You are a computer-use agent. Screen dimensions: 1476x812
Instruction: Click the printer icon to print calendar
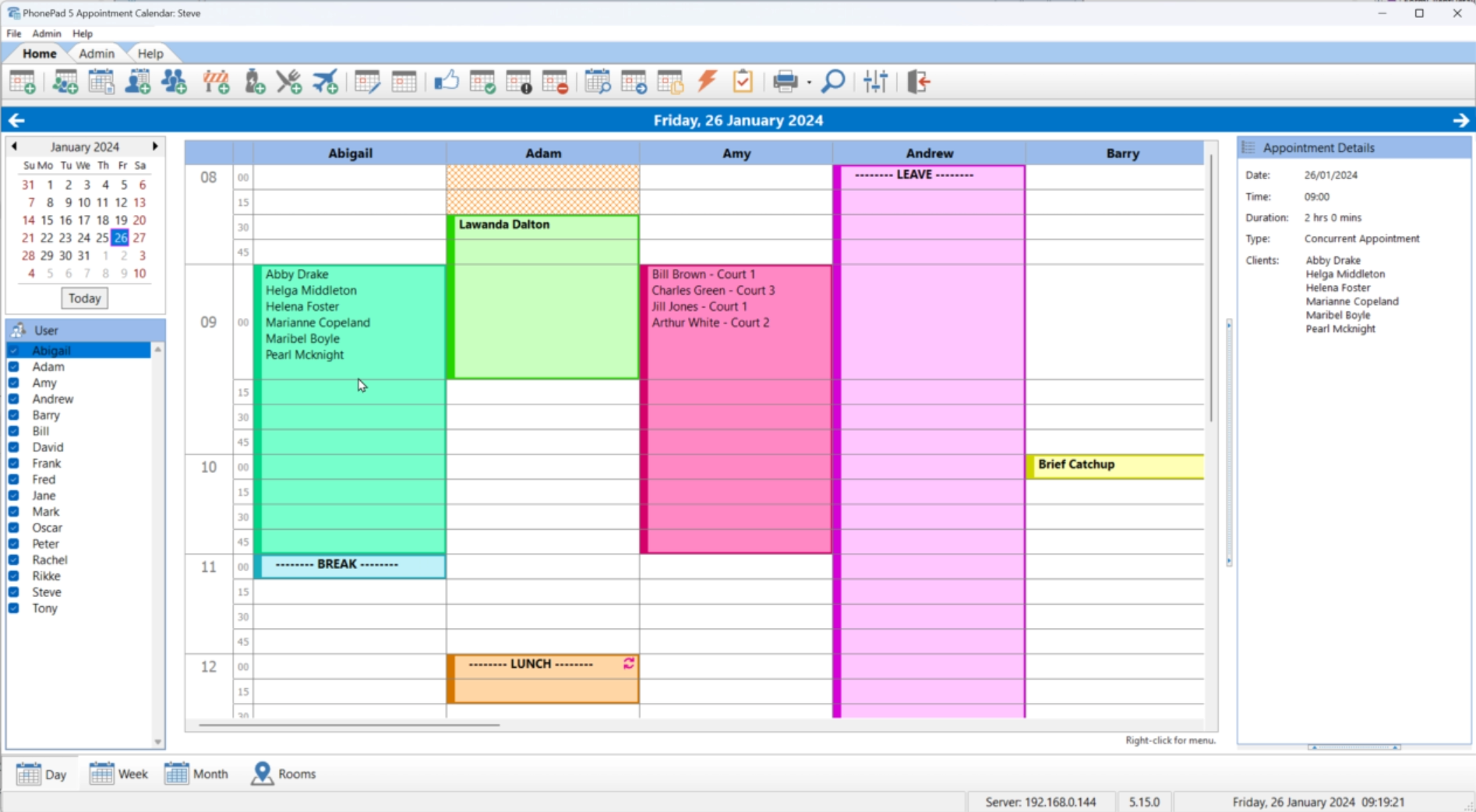pyautogui.click(x=786, y=81)
